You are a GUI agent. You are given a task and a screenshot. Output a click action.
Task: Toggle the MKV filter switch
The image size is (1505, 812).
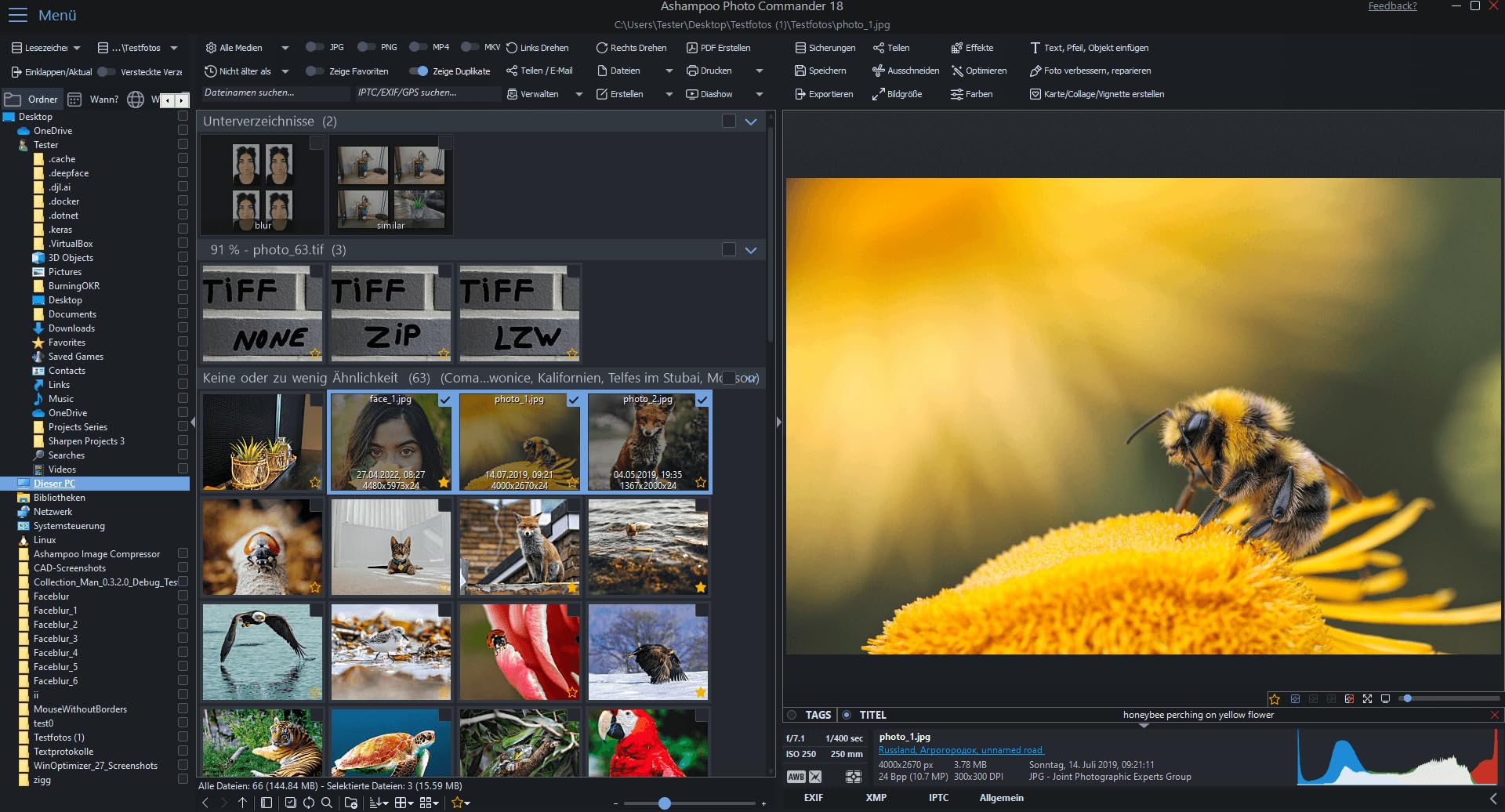[x=470, y=47]
